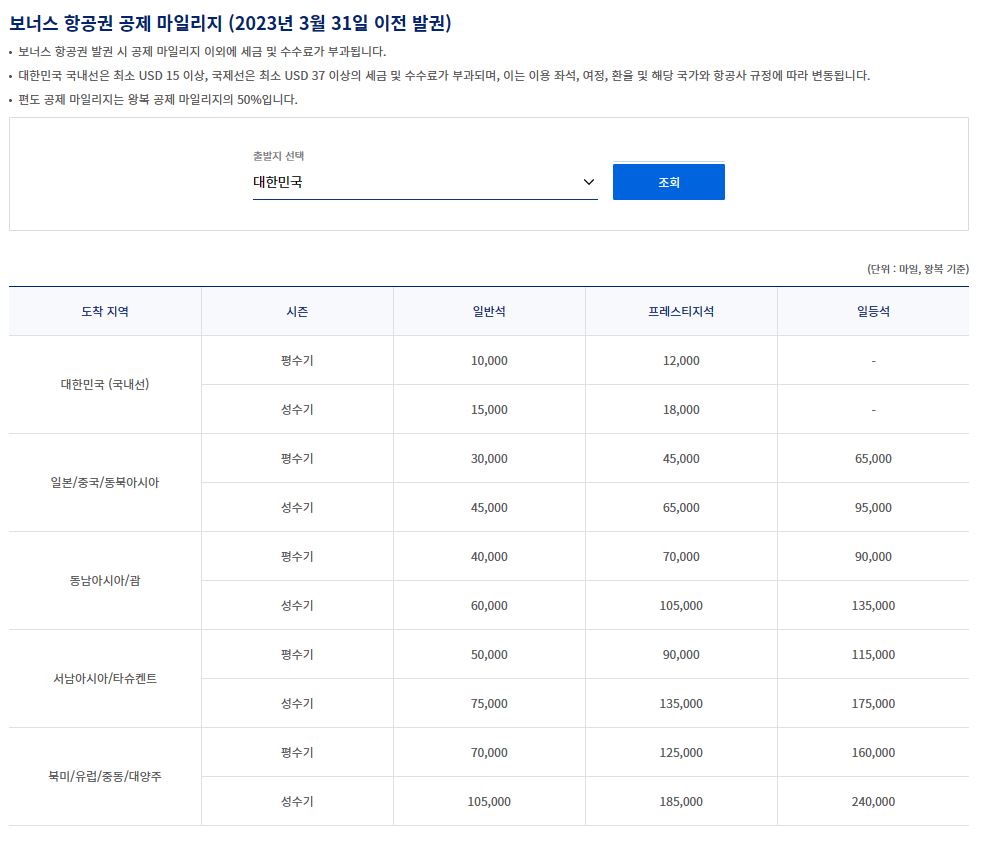Click the 일본/중국/동북아시아 region cell
984x842 pixels.
[104, 482]
